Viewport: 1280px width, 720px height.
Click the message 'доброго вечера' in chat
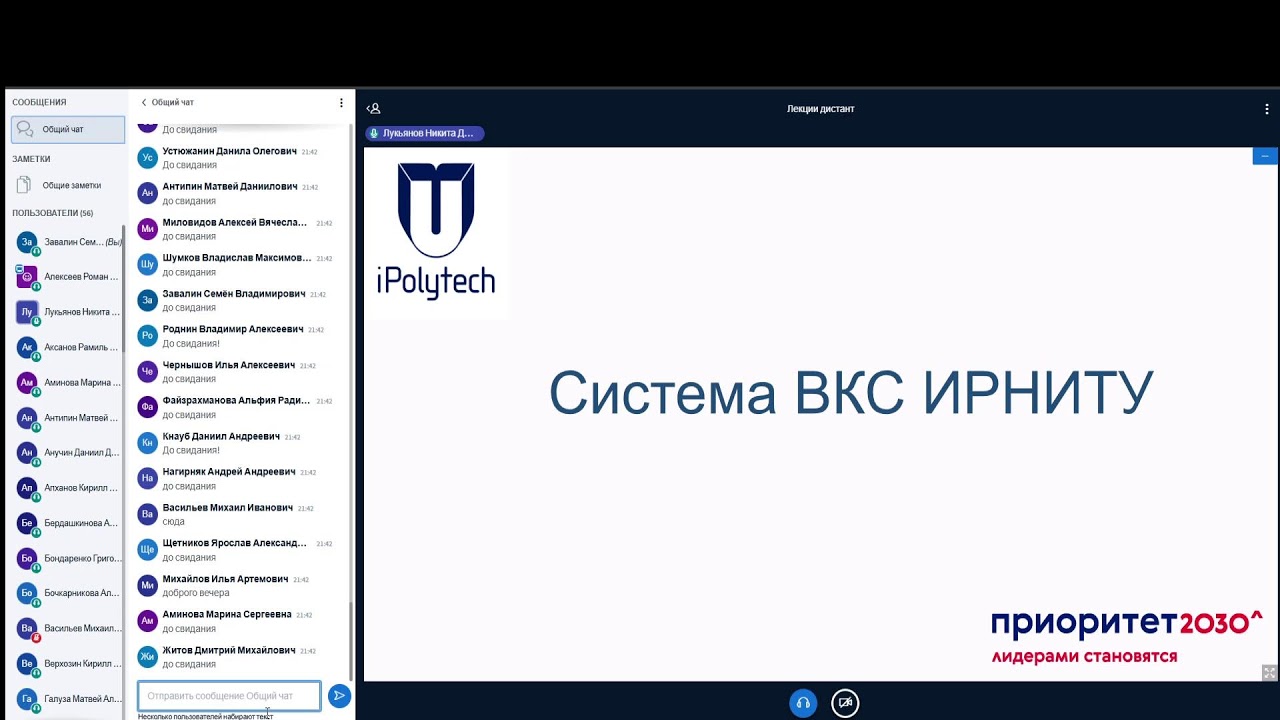click(x=196, y=593)
